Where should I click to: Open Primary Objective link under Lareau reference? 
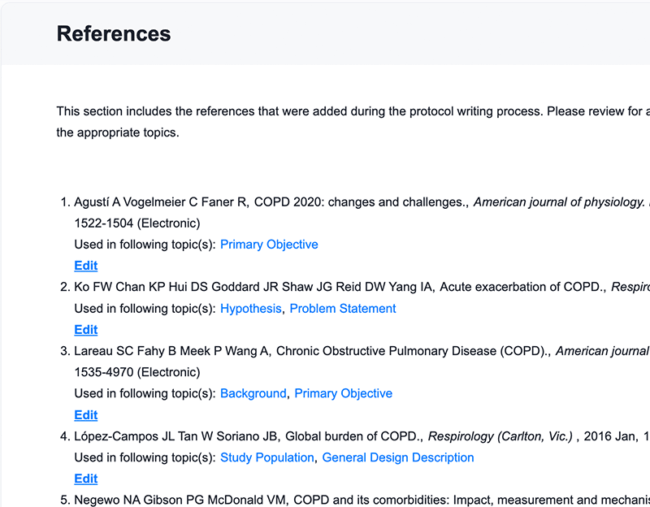coord(343,394)
